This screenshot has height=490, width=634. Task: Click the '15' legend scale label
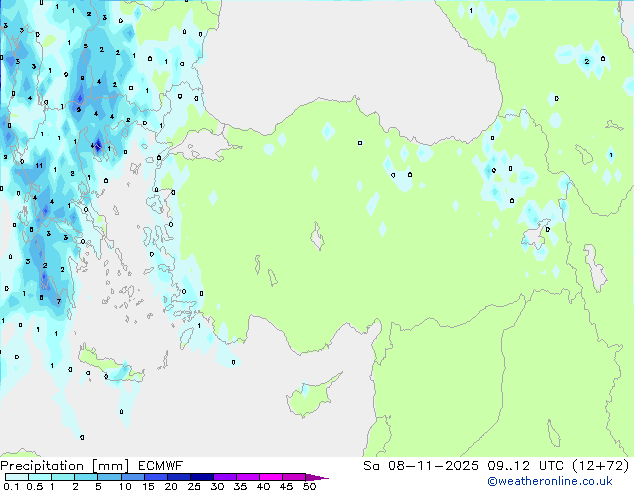(148, 486)
